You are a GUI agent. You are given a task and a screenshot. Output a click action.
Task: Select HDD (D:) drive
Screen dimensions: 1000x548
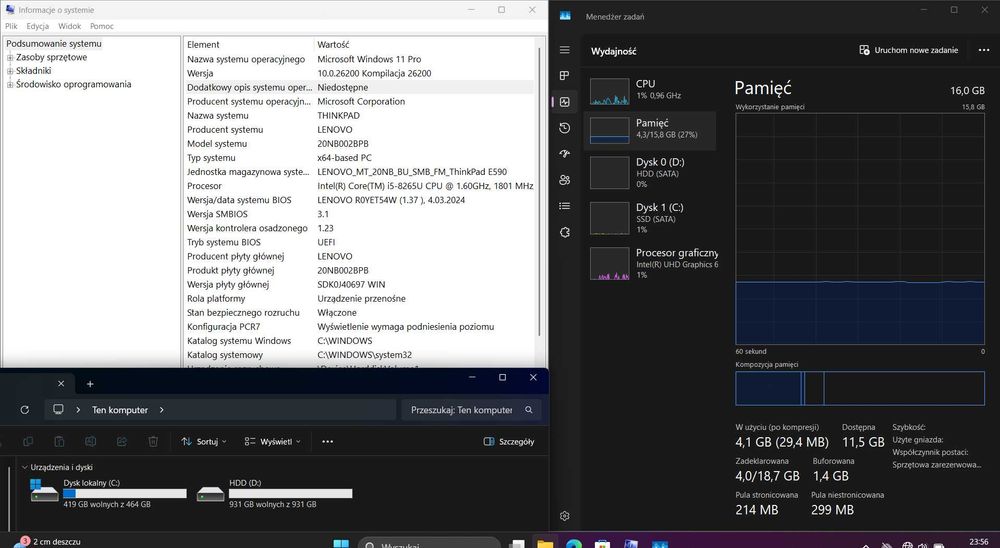pos(274,493)
